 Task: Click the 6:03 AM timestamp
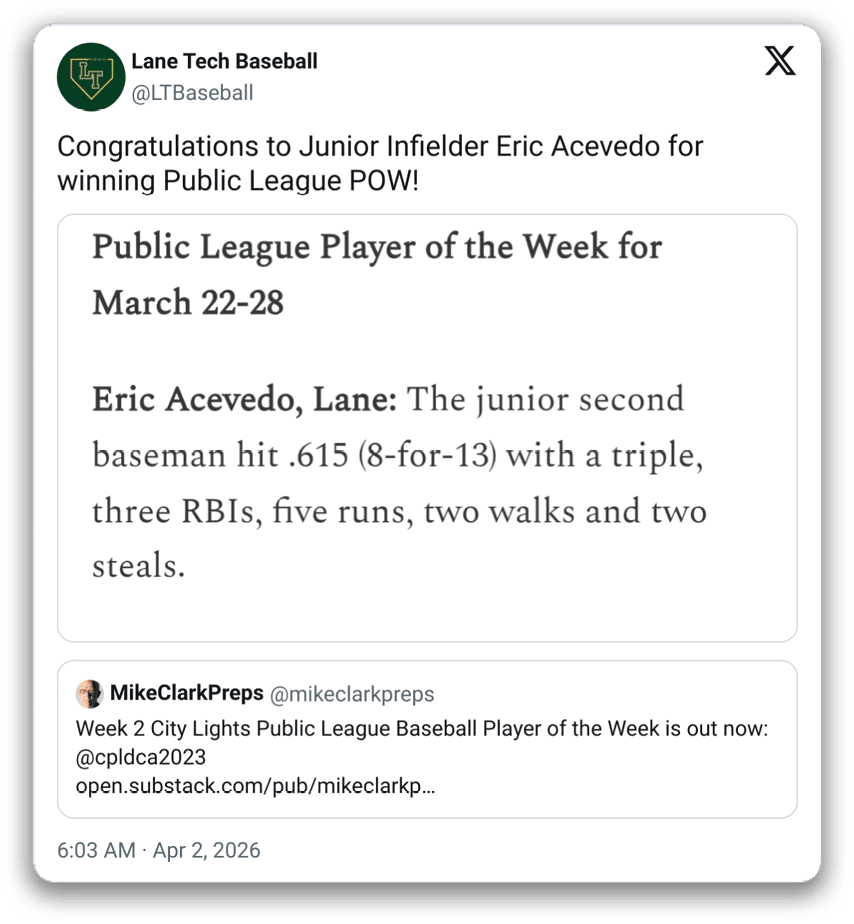click(x=96, y=851)
